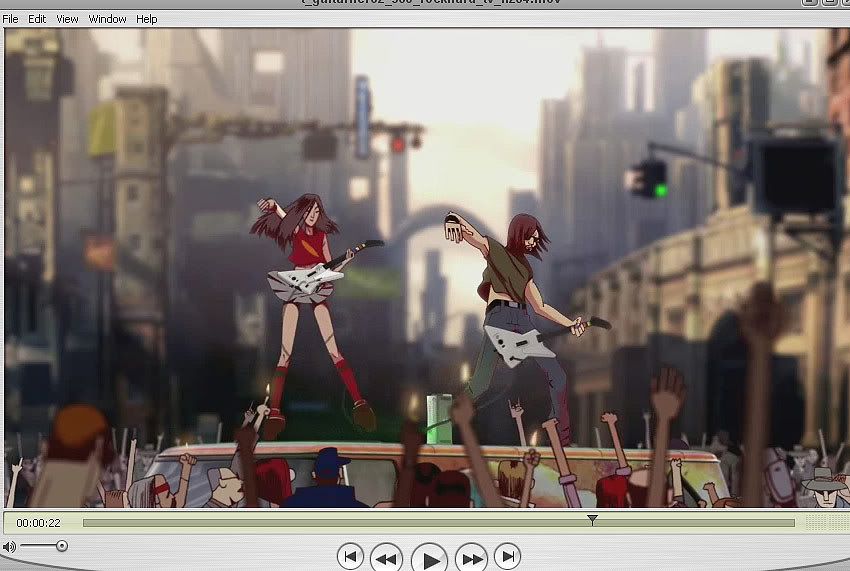Open the View menu
The image size is (850, 571).
pyautogui.click(x=67, y=19)
